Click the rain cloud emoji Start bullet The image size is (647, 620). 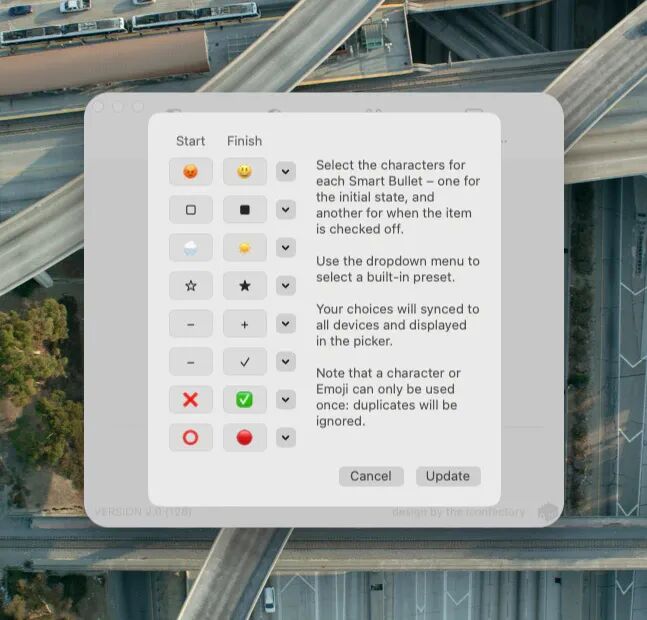point(191,248)
